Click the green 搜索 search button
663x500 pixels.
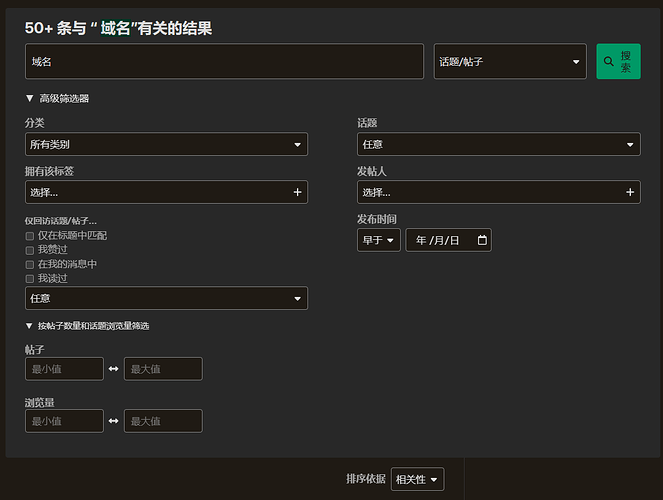pos(618,61)
